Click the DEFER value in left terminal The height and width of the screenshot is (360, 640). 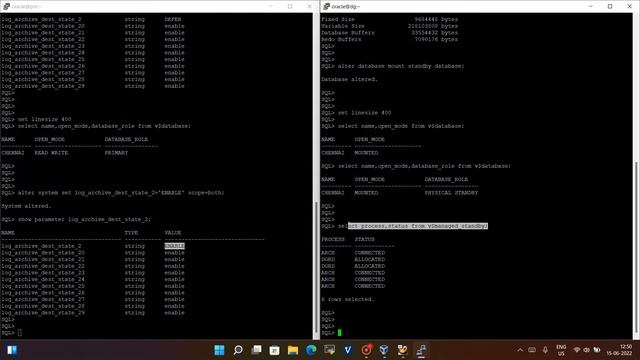click(173, 19)
